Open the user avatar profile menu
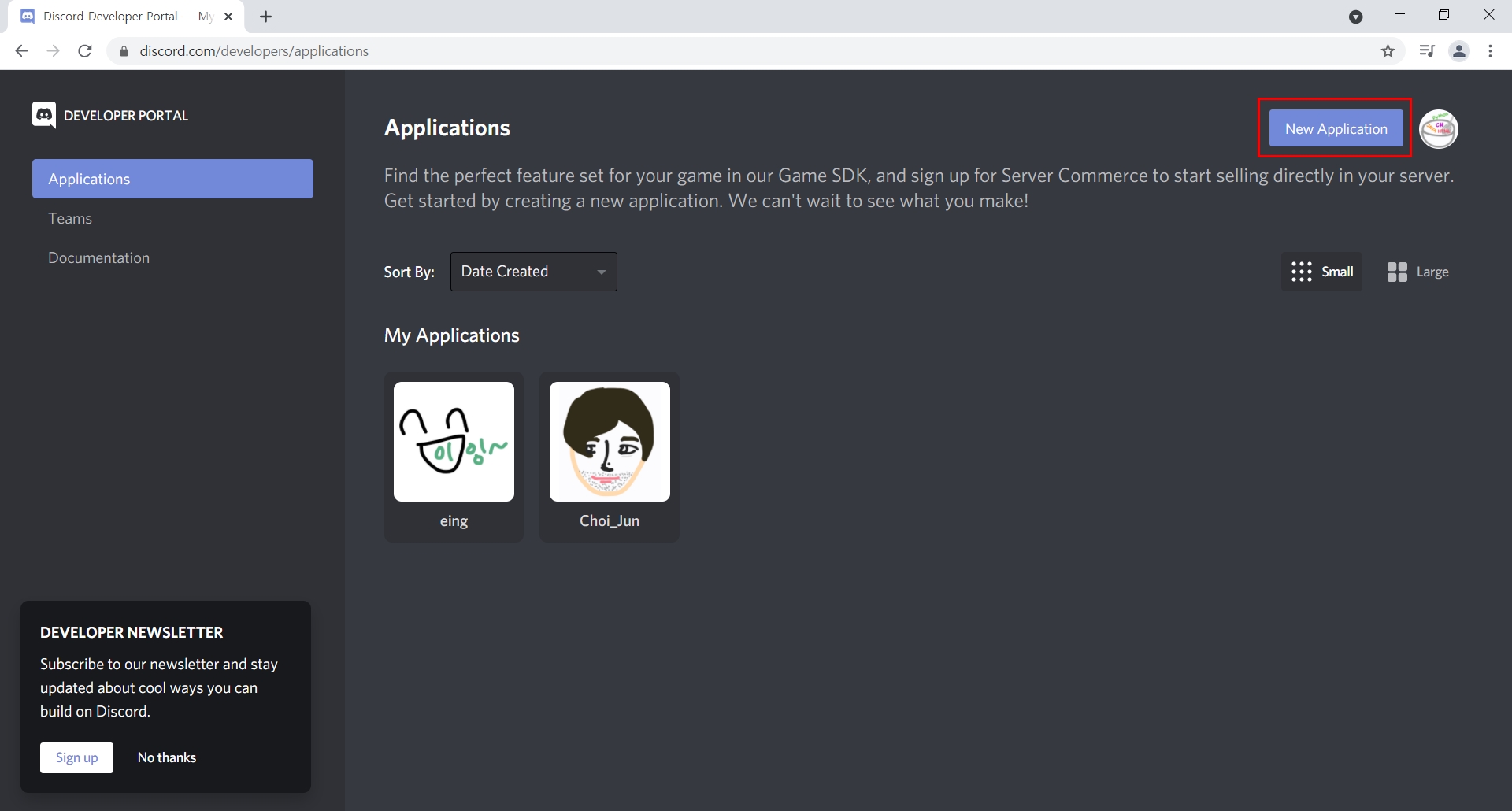Screen dimensions: 1512x811 [1439, 129]
